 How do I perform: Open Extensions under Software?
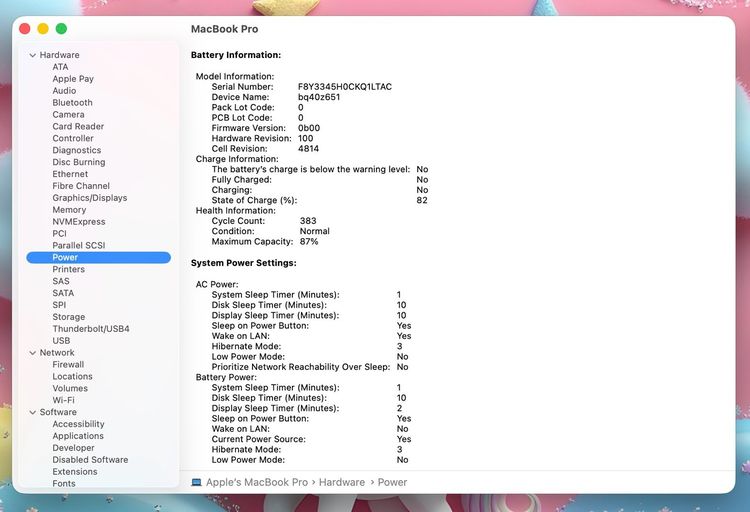point(75,472)
